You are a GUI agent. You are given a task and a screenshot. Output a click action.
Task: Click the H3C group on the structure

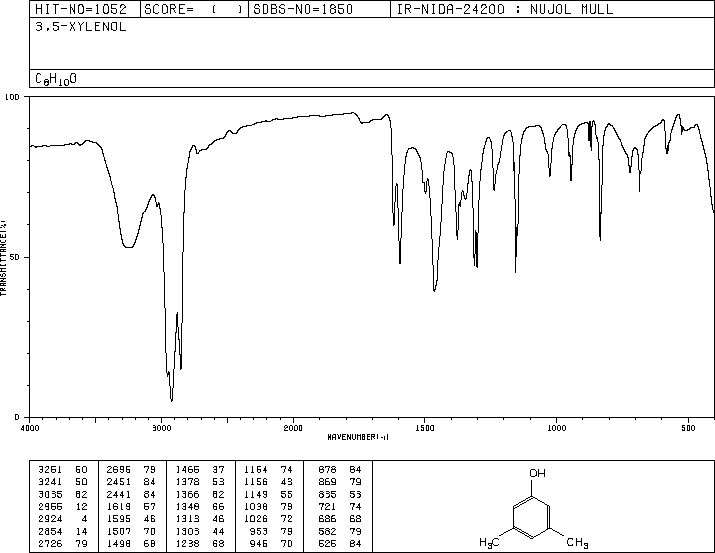(x=489, y=543)
